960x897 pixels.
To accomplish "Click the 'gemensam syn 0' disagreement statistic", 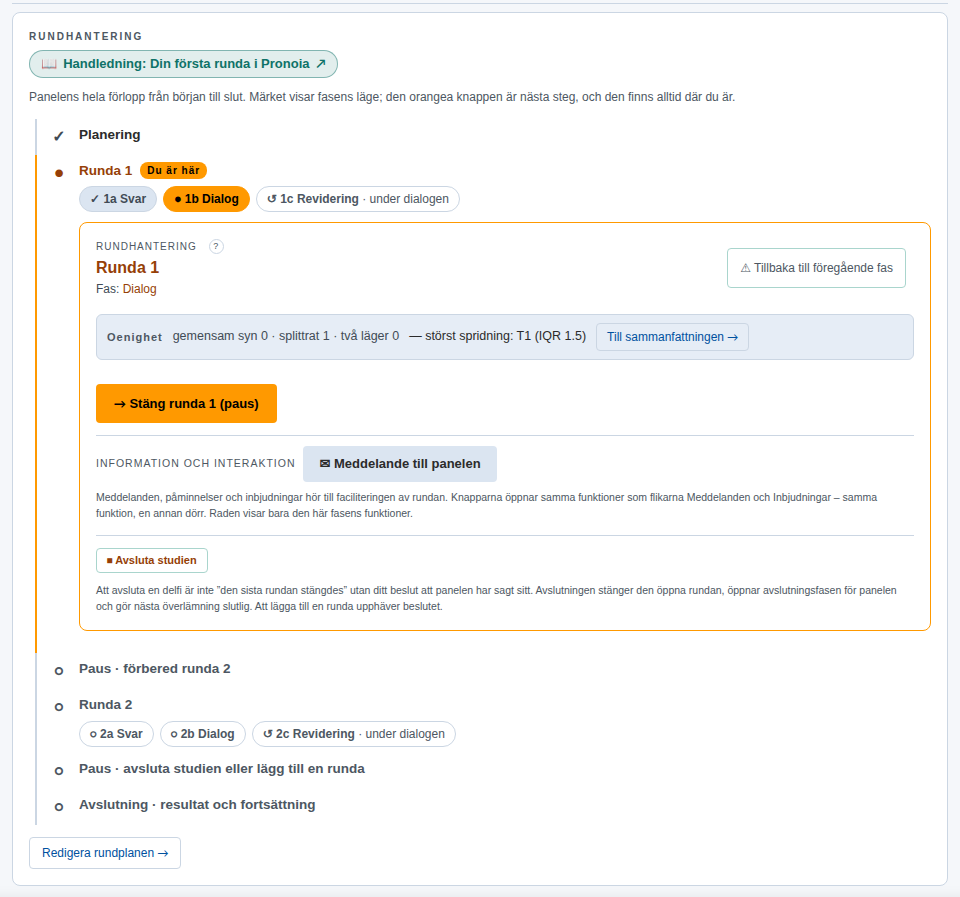I will click(220, 336).
